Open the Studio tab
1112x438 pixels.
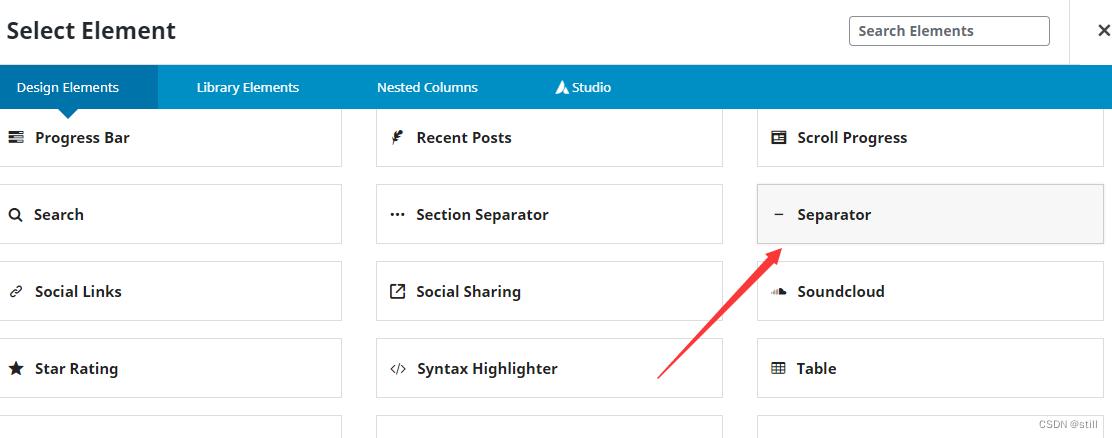583,88
